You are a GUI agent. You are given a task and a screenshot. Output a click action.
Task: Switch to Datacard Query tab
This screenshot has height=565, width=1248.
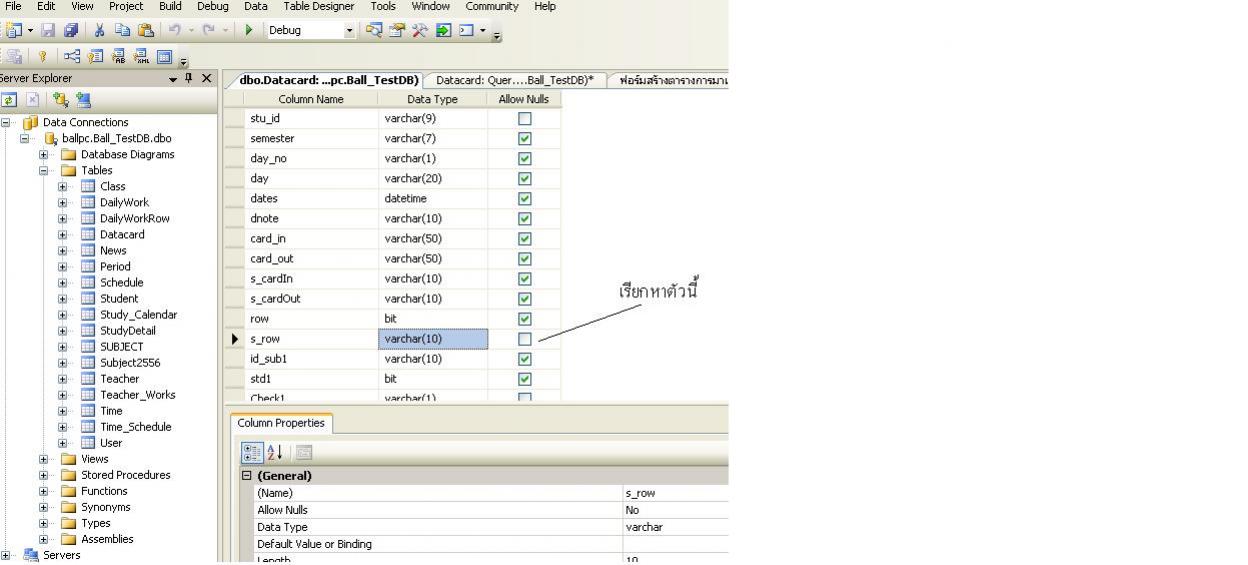tap(514, 80)
